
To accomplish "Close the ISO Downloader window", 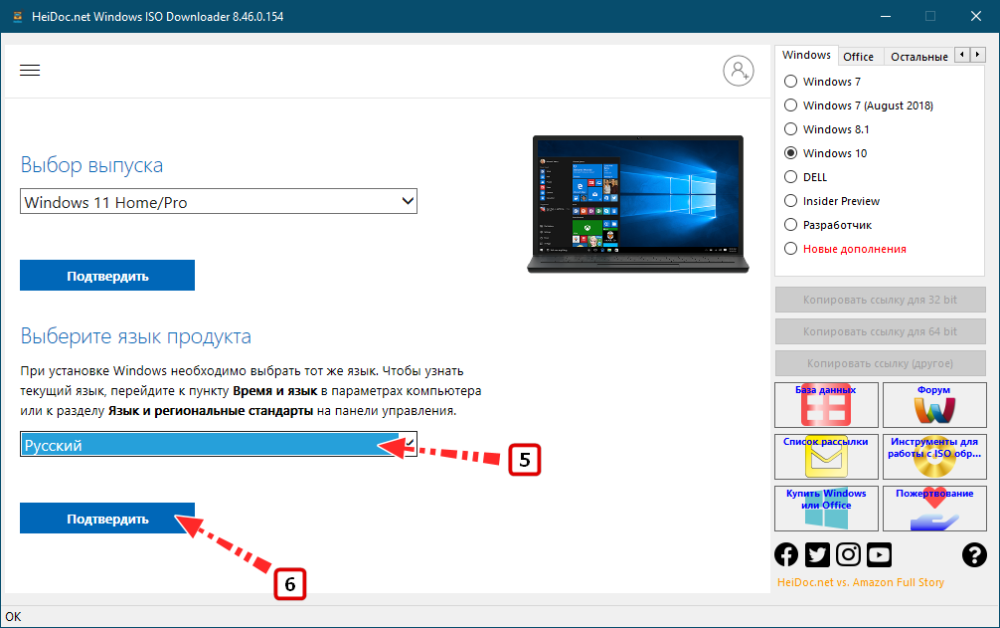I will [x=976, y=17].
